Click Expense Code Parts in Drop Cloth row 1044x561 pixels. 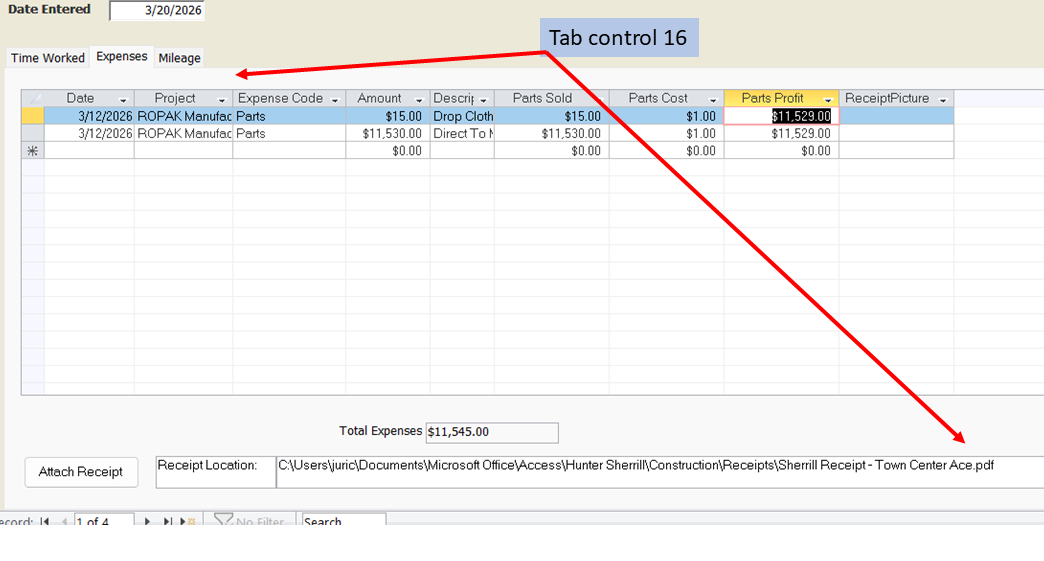tap(289, 116)
